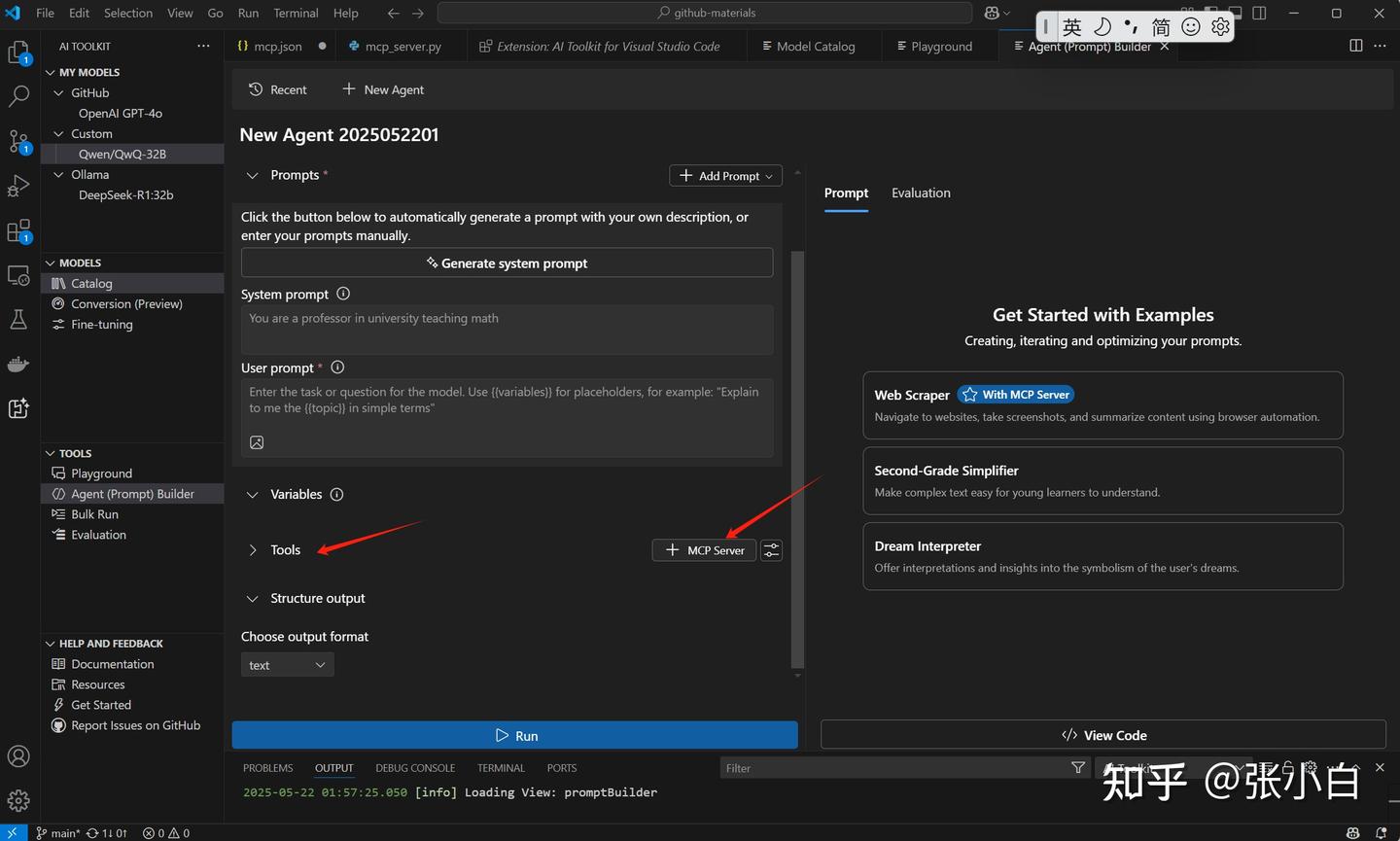The height and width of the screenshot is (841, 1400).
Task: Close the Agent (Prompt) Builder tab
Action: pos(1165,46)
